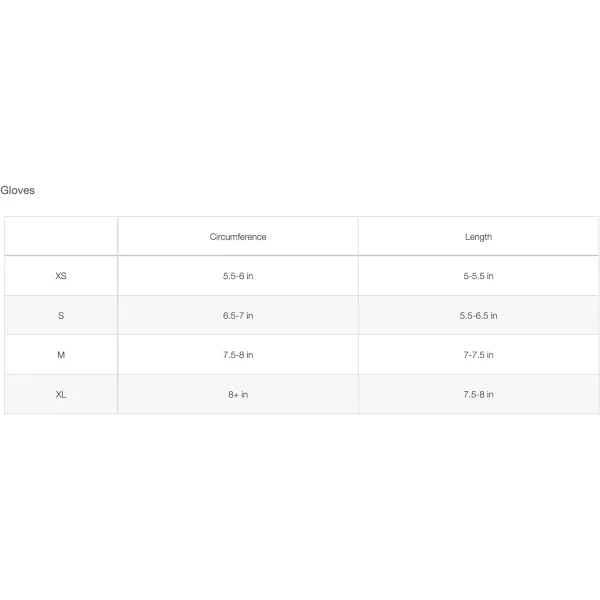
Task: Click the 5-5.5 in length cell
Action: click(x=478, y=276)
